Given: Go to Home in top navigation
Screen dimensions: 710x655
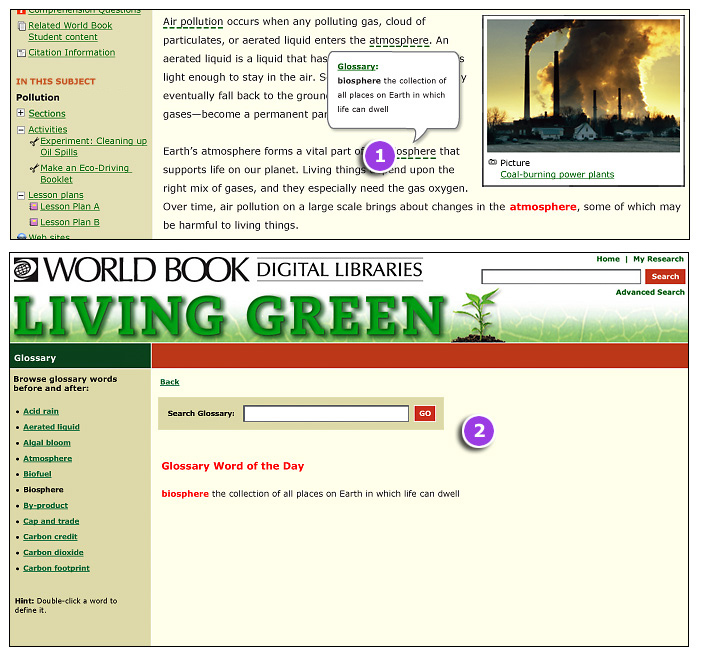Looking at the screenshot, I should pyautogui.click(x=608, y=259).
